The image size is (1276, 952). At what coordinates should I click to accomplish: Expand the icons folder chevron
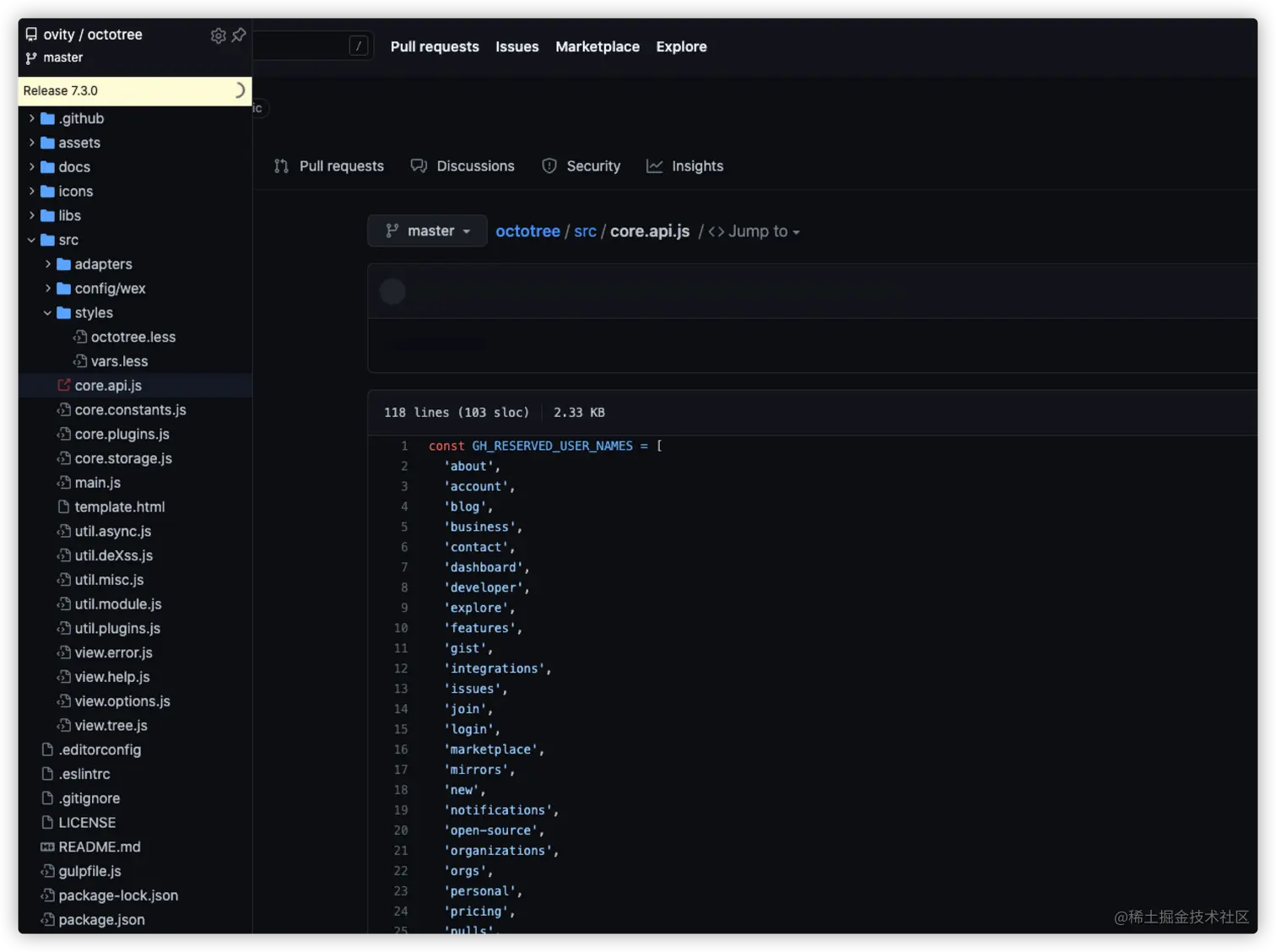(32, 192)
